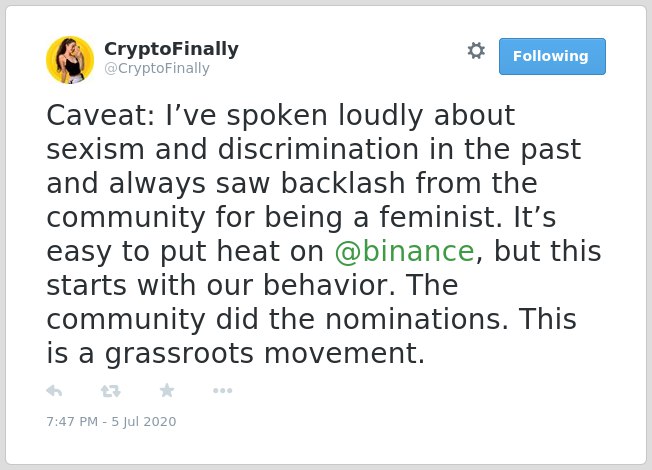652x470 pixels.
Task: Click the tweet body starting with Caveat
Action: pyautogui.click(x=324, y=234)
